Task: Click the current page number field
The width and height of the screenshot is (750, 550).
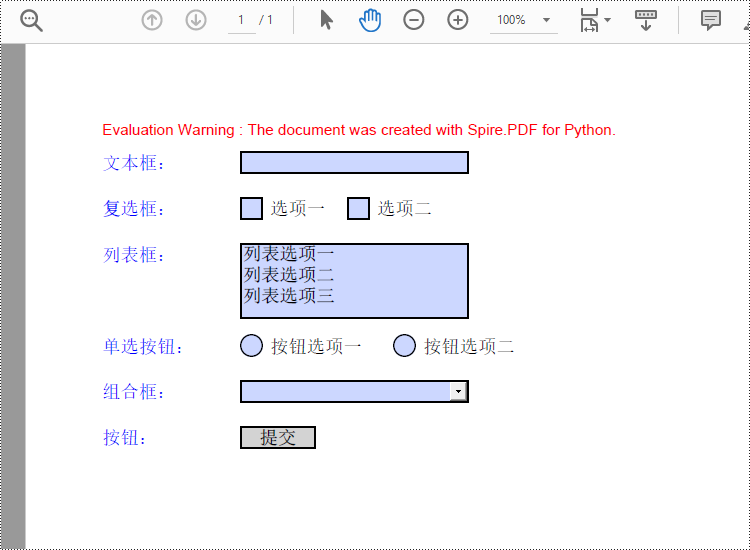Action: (242, 20)
